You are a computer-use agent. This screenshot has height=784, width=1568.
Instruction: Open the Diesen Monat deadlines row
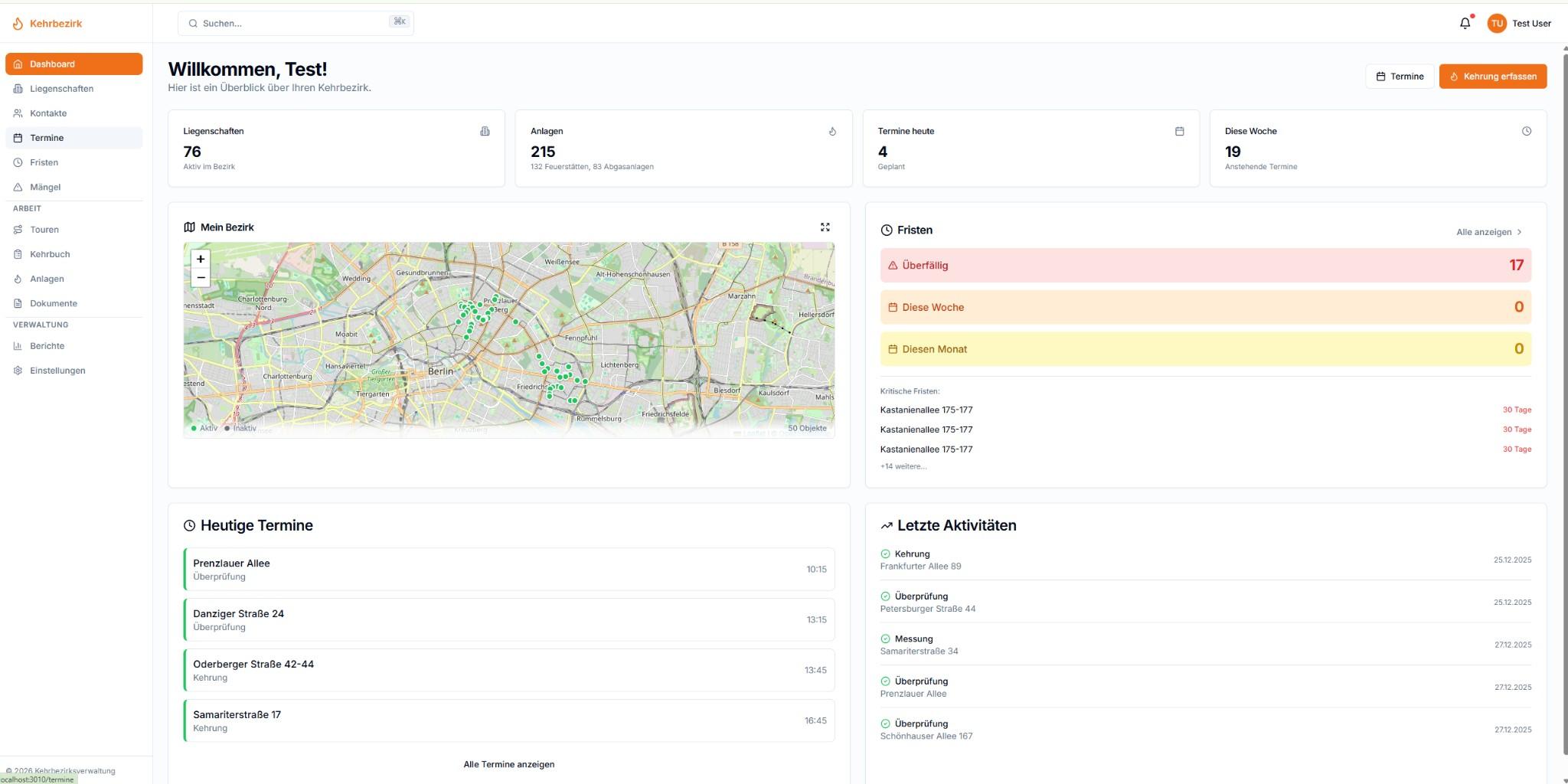(1206, 348)
